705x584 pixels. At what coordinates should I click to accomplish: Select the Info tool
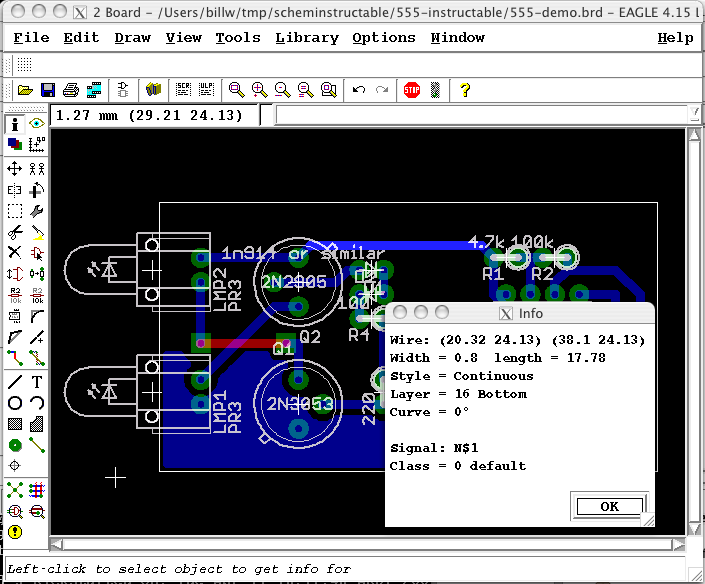click(x=15, y=124)
